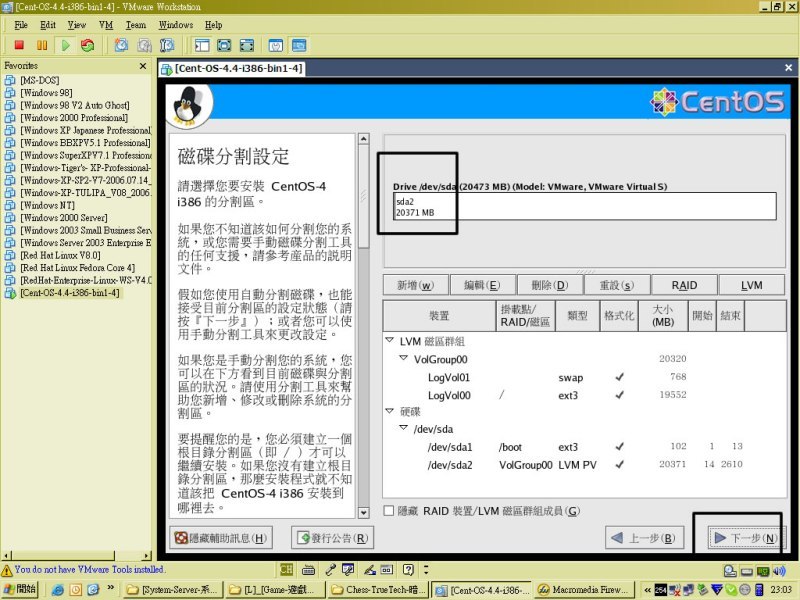
Task: Open the Edit menu
Action: coord(47,25)
